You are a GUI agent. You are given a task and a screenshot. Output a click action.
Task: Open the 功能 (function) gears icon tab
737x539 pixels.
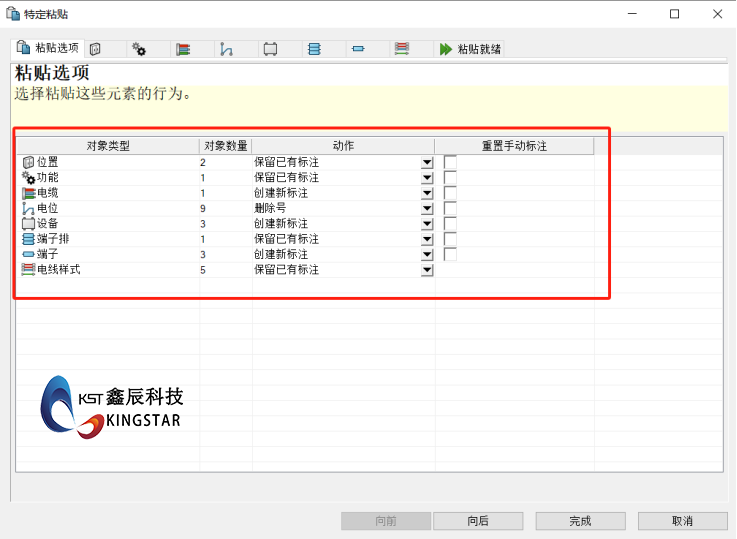click(x=139, y=49)
